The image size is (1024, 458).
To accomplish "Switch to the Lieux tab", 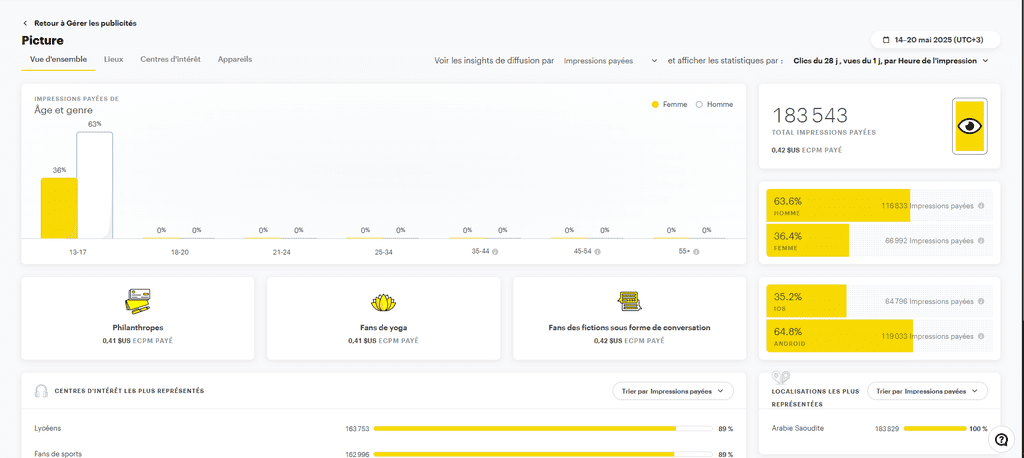I will (114, 59).
